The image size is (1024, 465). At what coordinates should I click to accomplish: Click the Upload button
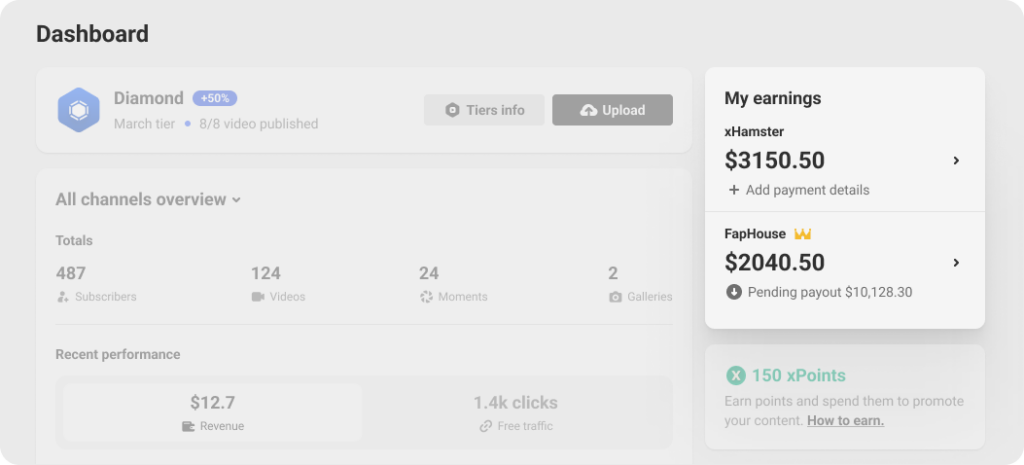coord(612,110)
